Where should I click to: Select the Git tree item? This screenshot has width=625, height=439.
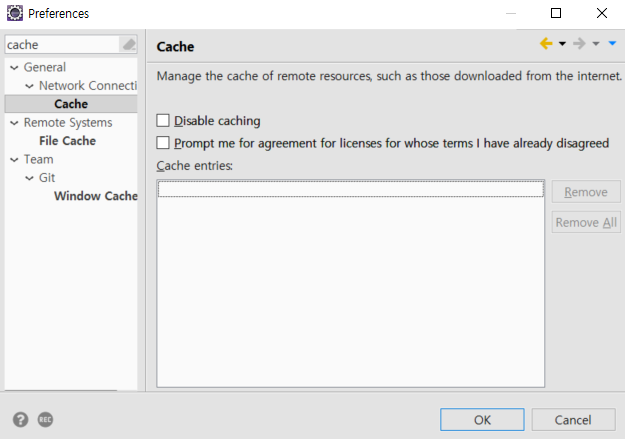tap(47, 177)
